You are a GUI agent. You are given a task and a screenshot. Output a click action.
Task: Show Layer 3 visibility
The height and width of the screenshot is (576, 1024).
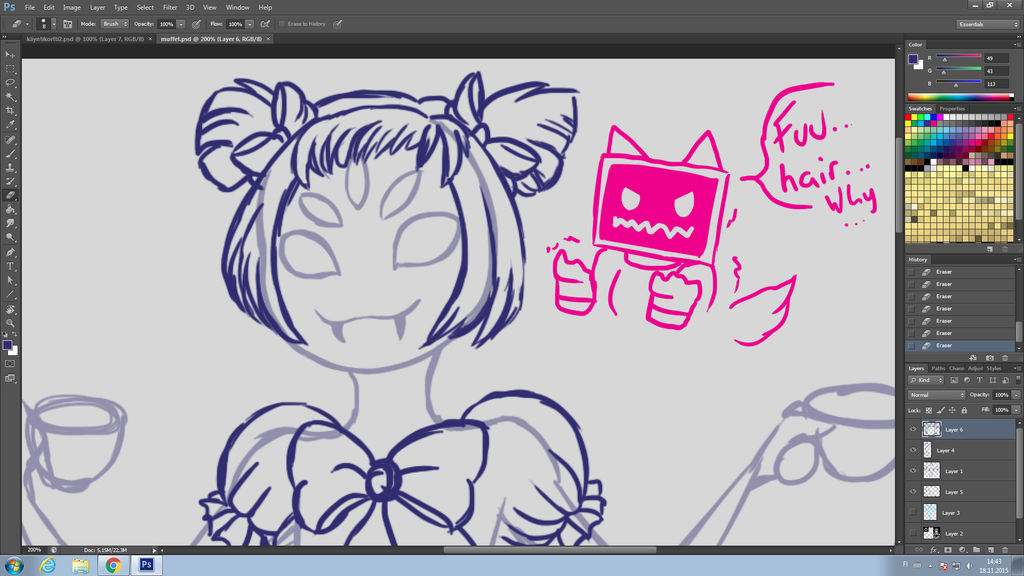tap(913, 512)
